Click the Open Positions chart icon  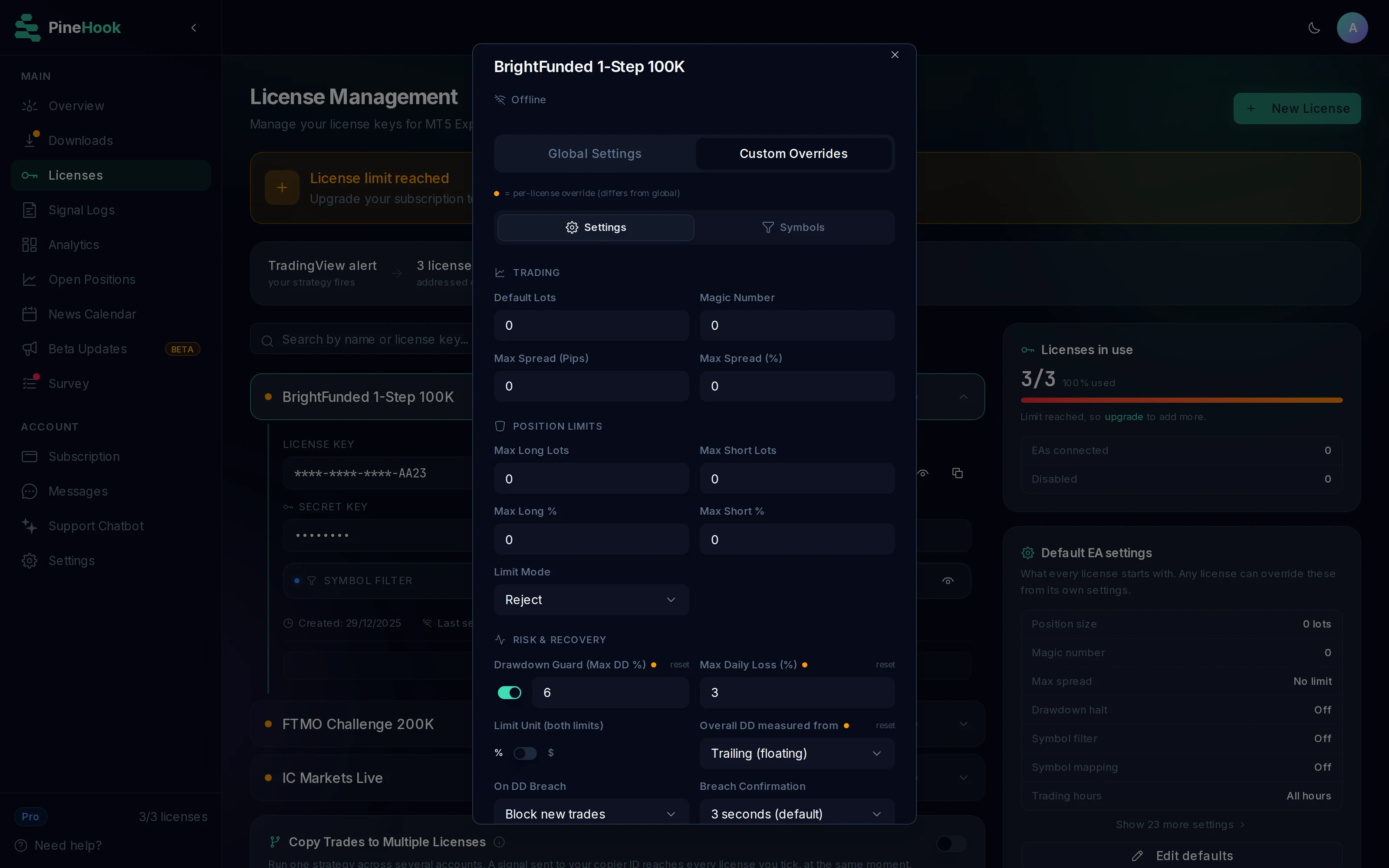point(29,279)
